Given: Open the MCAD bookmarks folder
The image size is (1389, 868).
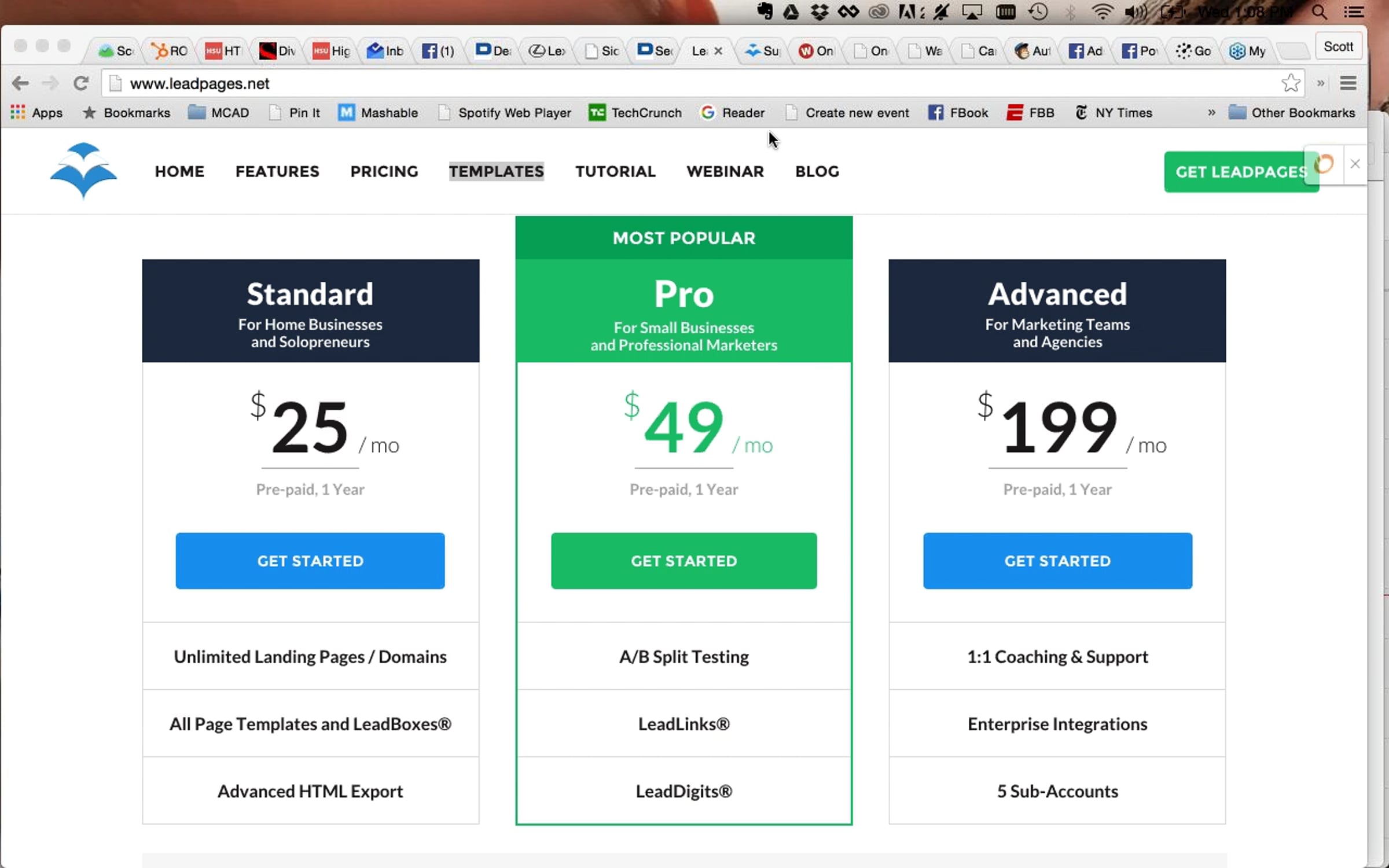Looking at the screenshot, I should [x=219, y=112].
